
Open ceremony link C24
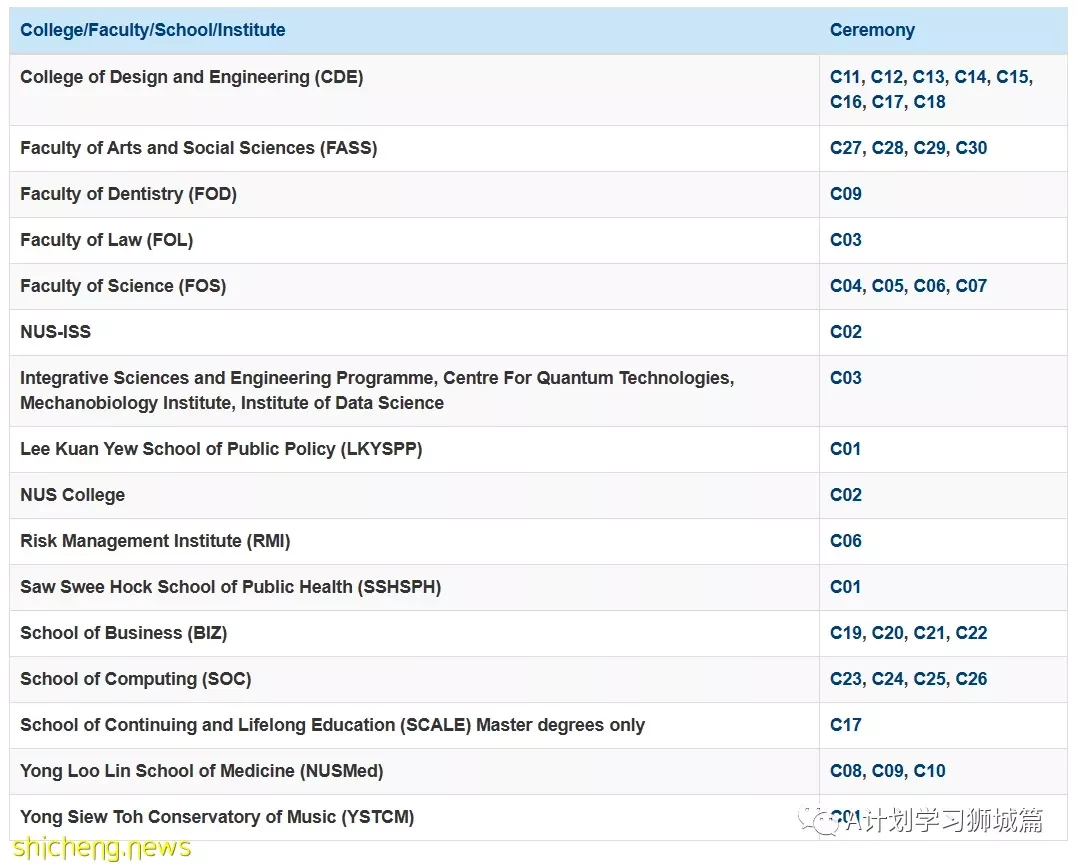tap(888, 679)
